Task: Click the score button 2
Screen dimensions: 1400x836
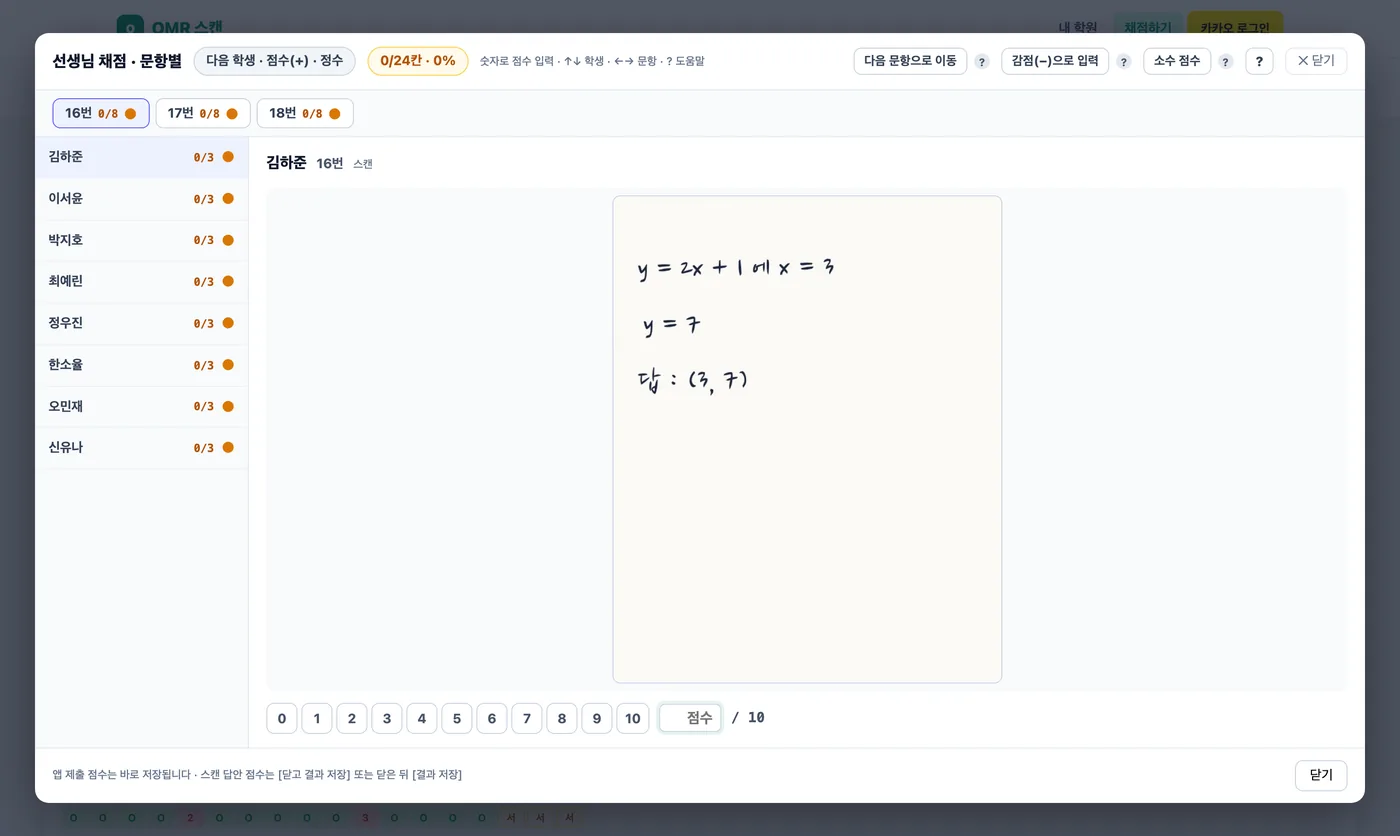Action: click(352, 718)
